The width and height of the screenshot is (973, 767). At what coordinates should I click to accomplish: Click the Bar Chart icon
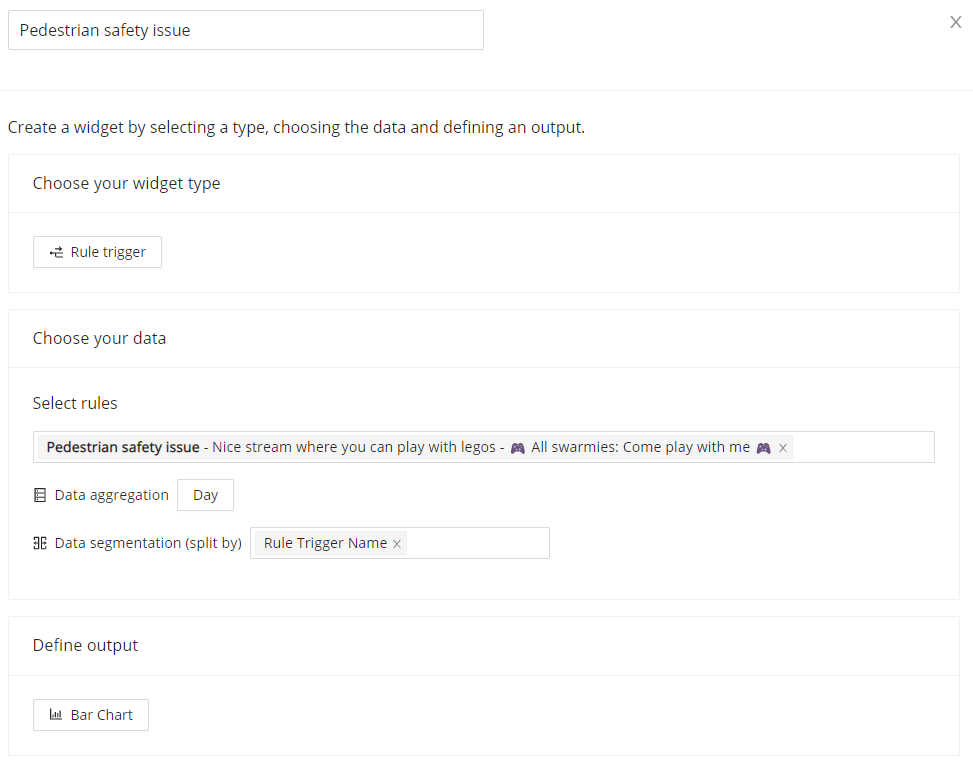pos(56,715)
